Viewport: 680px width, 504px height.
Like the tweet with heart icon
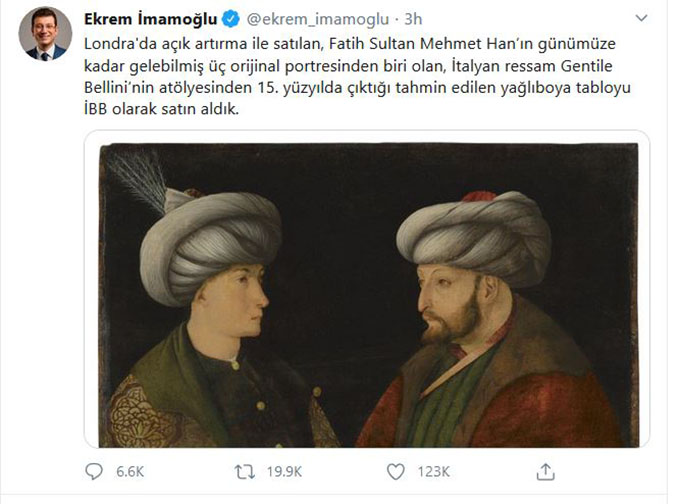pyautogui.click(x=396, y=471)
